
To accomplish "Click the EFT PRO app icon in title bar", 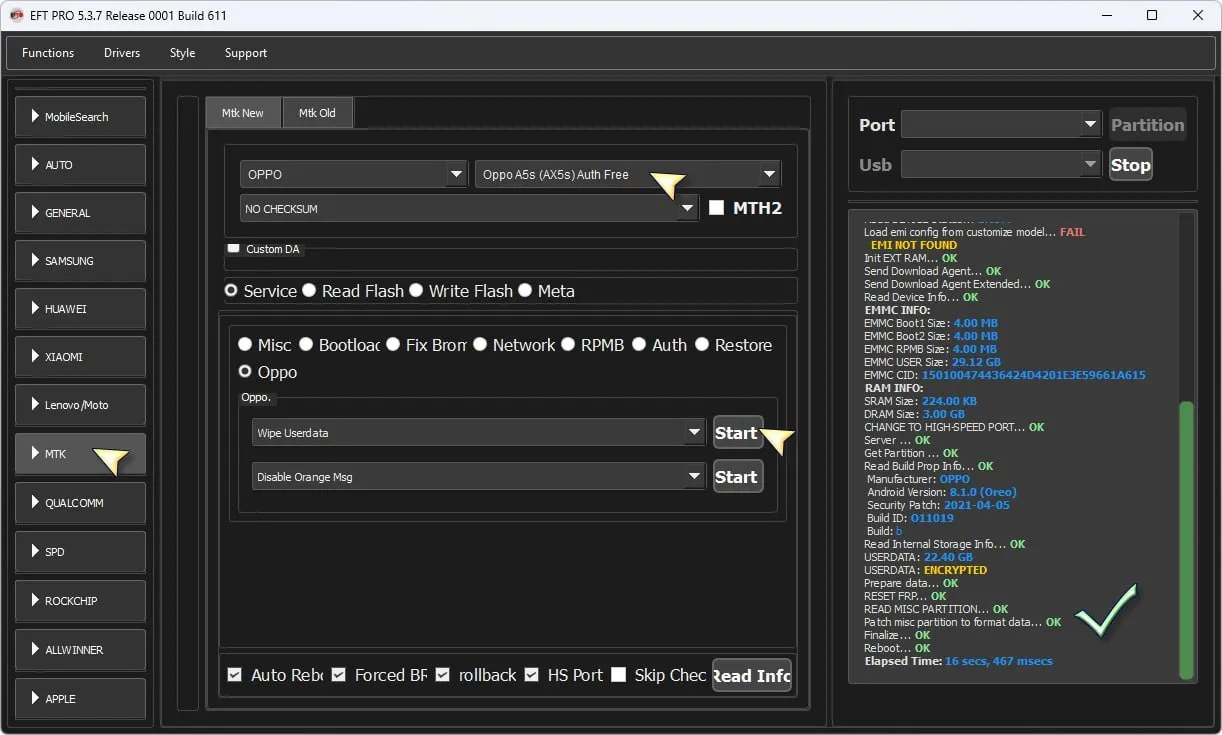I will tap(16, 15).
